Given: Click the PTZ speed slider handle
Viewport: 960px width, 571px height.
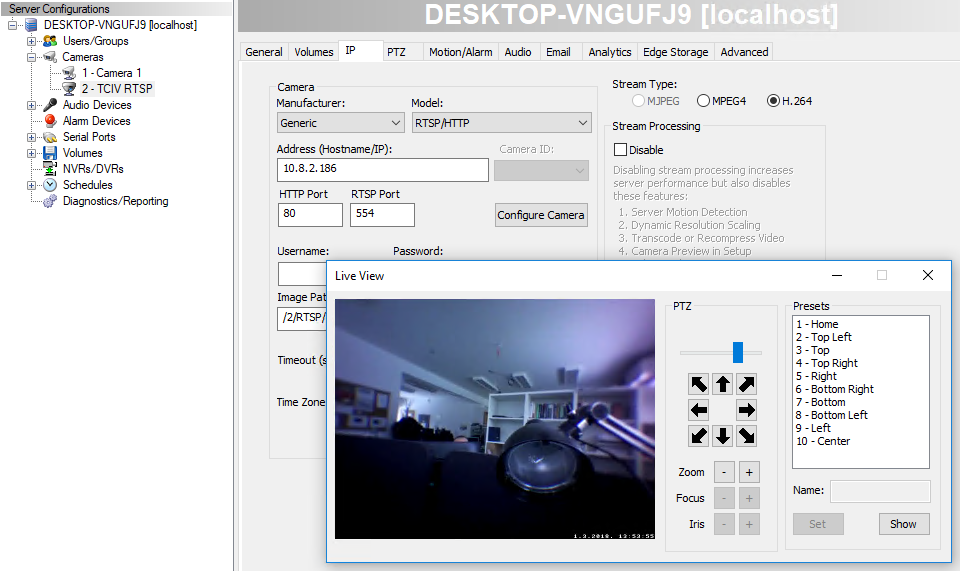Looking at the screenshot, I should point(738,352).
